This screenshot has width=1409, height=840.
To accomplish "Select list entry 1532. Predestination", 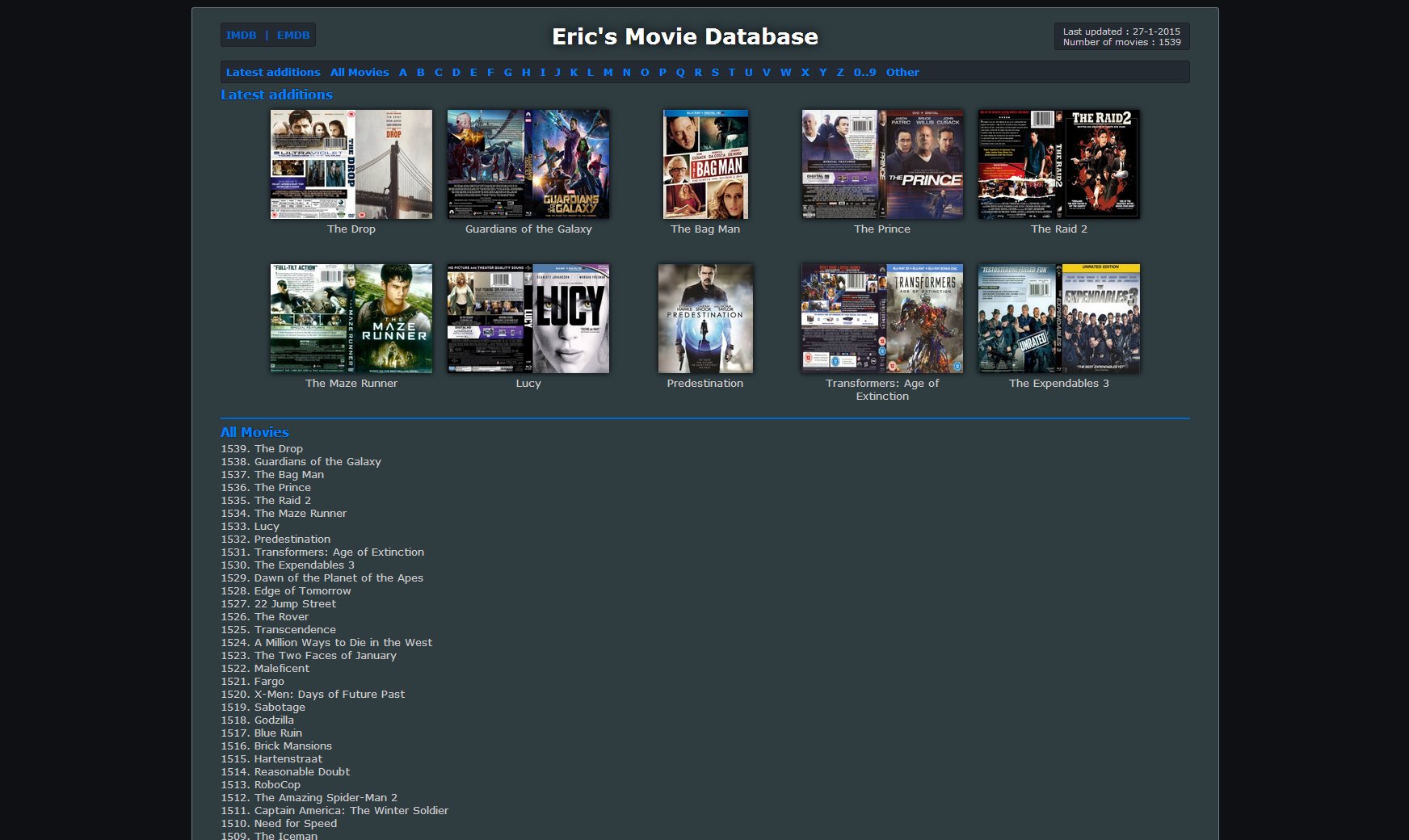I will [275, 540].
